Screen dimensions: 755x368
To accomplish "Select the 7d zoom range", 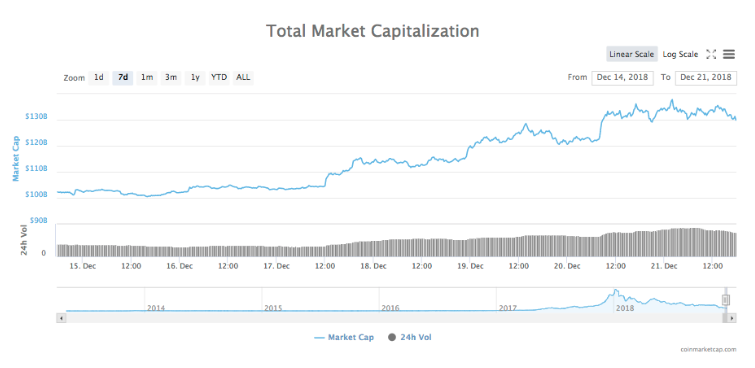I will pyautogui.click(x=123, y=78).
